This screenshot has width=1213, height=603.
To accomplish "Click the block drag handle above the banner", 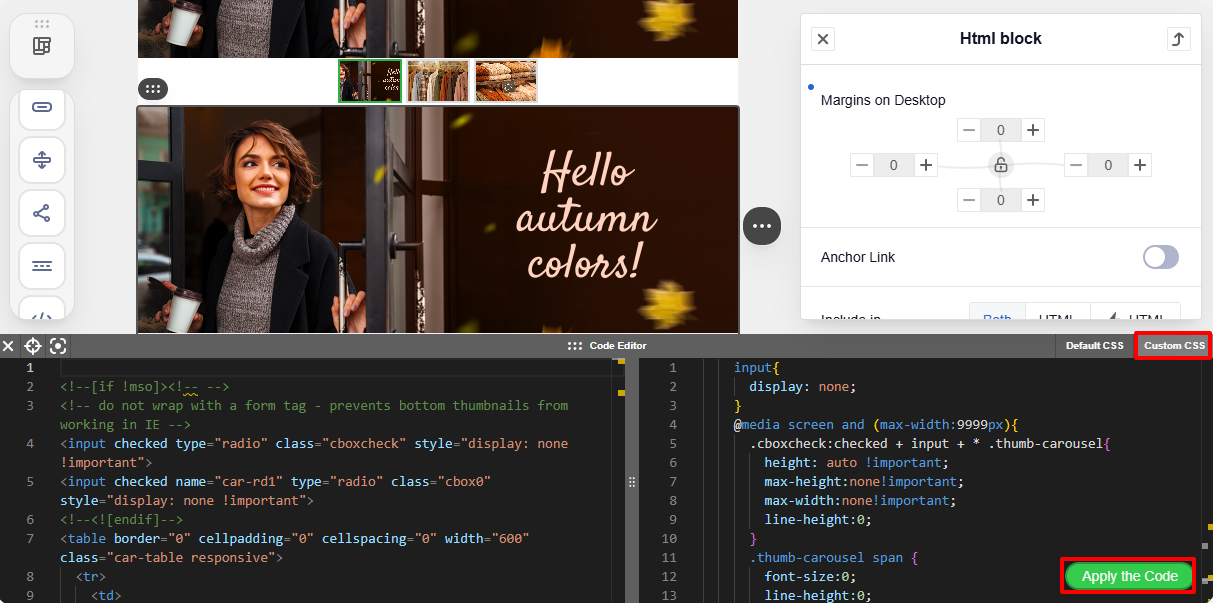I will 153,89.
